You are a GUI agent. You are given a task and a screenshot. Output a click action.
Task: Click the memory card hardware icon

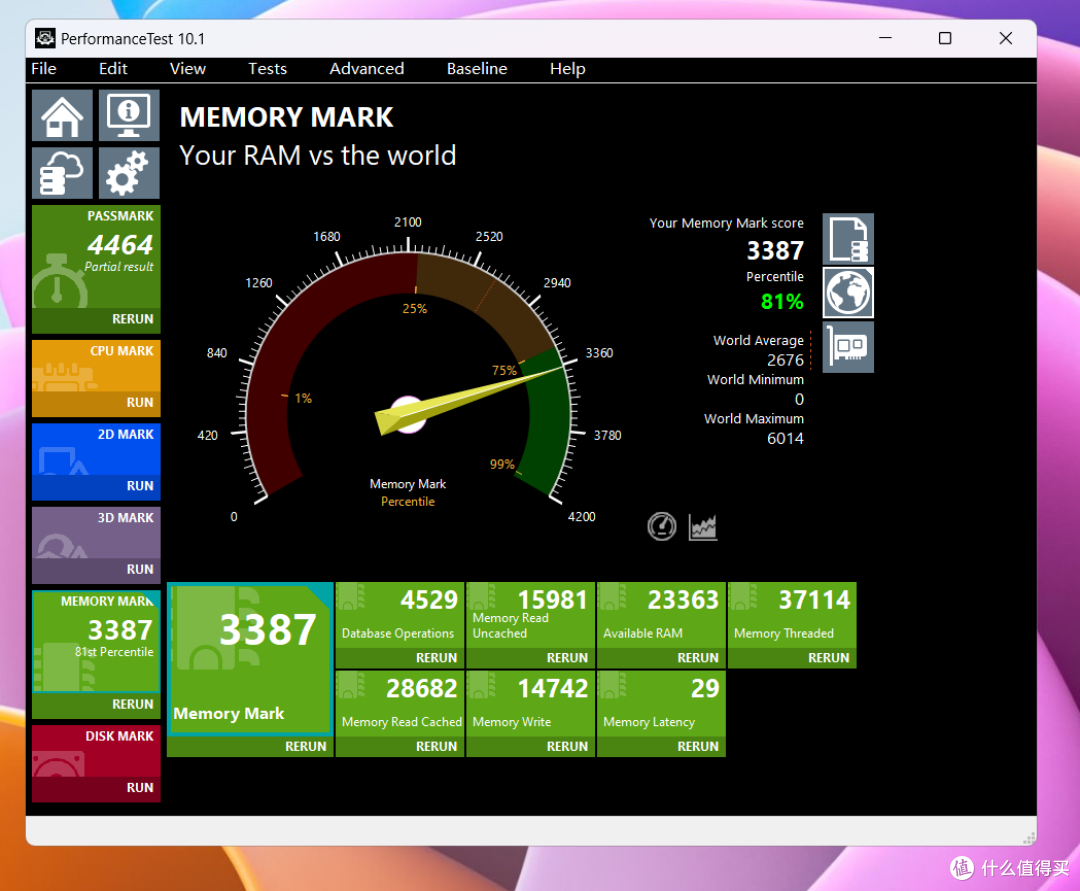(x=848, y=347)
